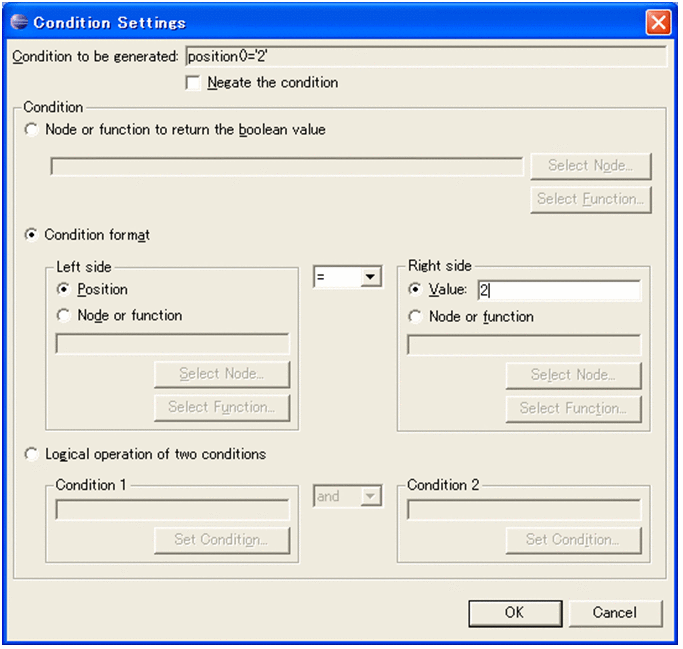
Task: Select Logical operation of two conditions
Action: [x=33, y=454]
